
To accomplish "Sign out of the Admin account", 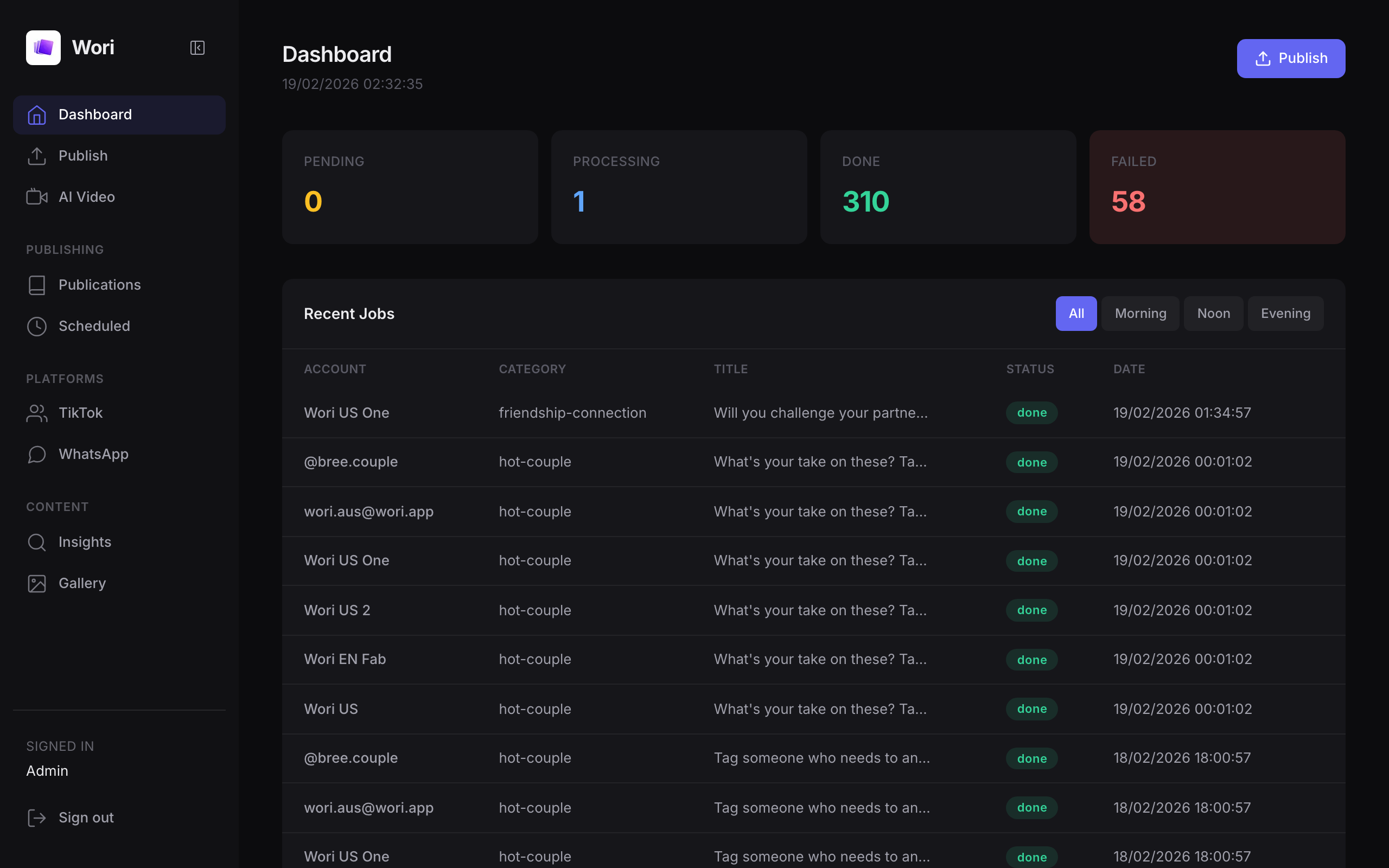I will click(86, 818).
